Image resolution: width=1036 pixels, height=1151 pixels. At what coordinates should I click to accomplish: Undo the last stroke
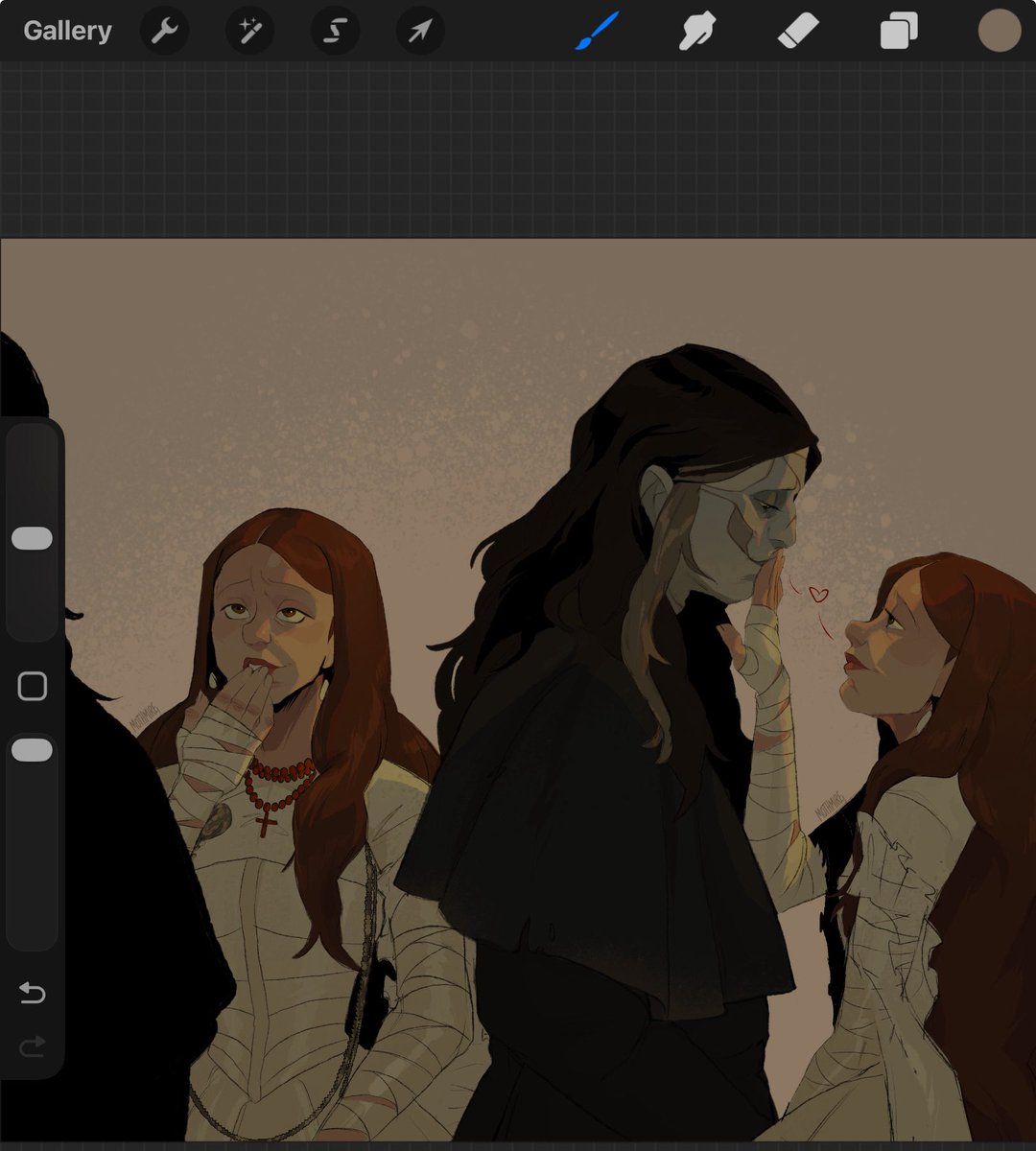[33, 993]
